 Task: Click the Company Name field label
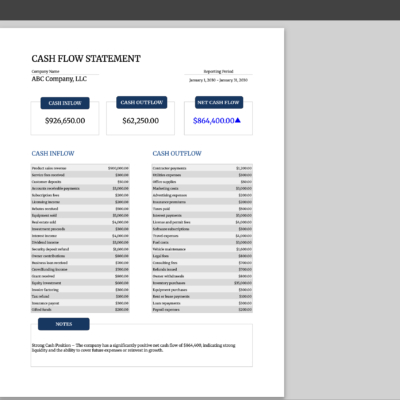pyautogui.click(x=45, y=71)
